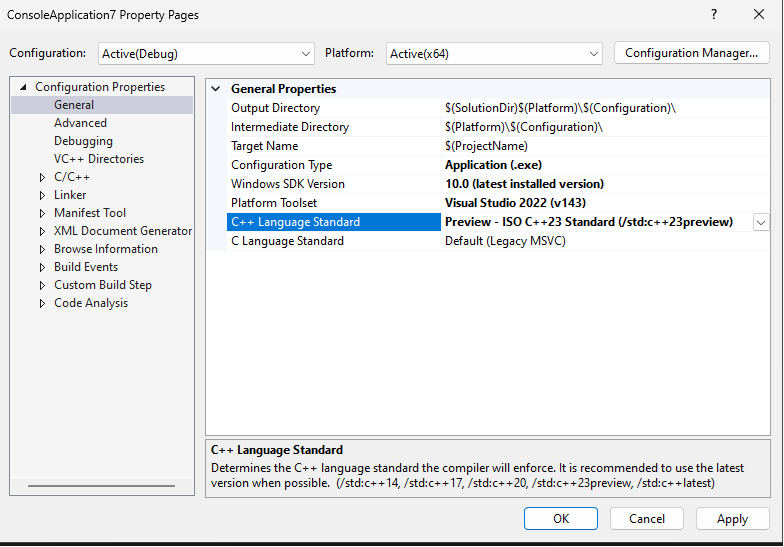The width and height of the screenshot is (784, 547).
Task: Select the C++ Language Standard property
Action: [334, 222]
